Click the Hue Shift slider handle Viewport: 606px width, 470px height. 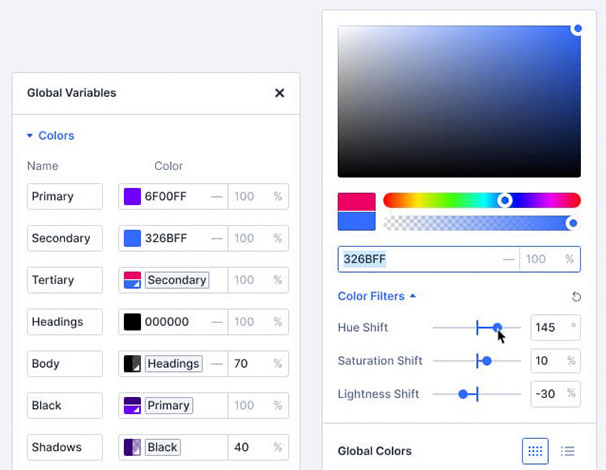[497, 327]
